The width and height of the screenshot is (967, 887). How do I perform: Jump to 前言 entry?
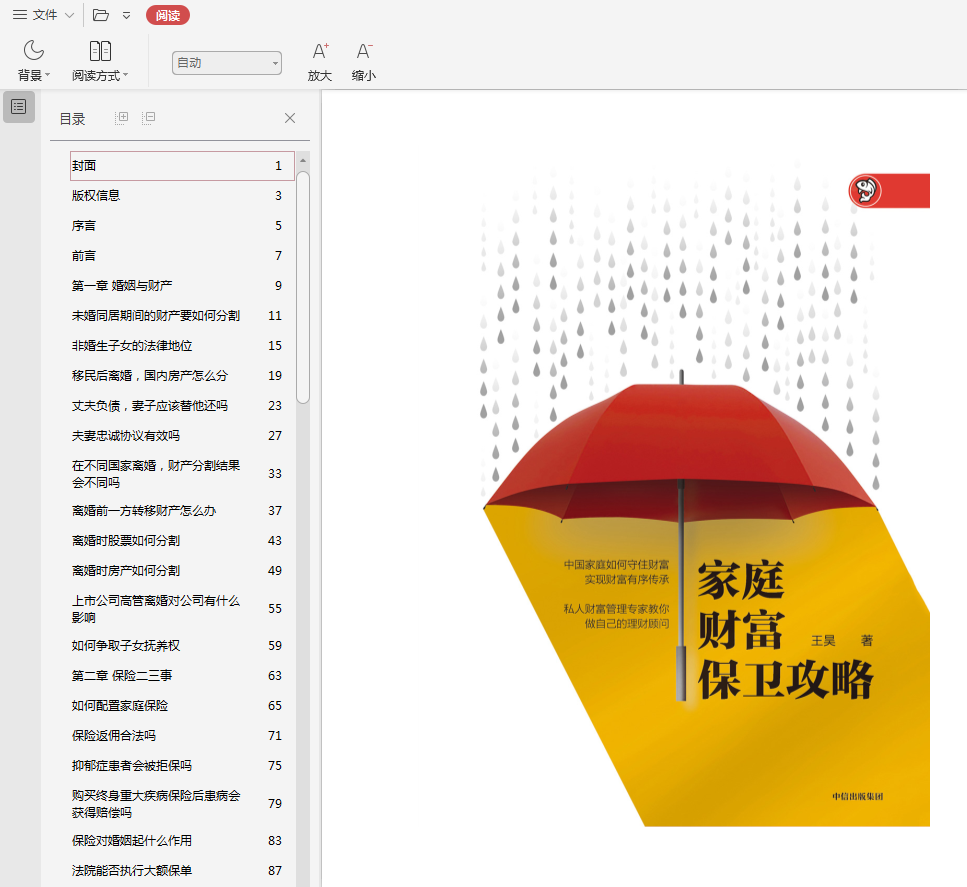click(x=182, y=255)
